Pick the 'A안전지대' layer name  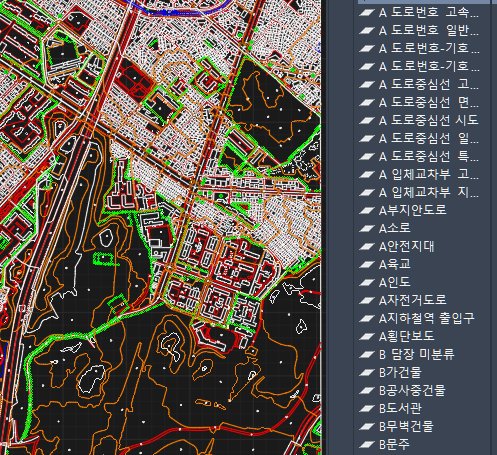407,247
